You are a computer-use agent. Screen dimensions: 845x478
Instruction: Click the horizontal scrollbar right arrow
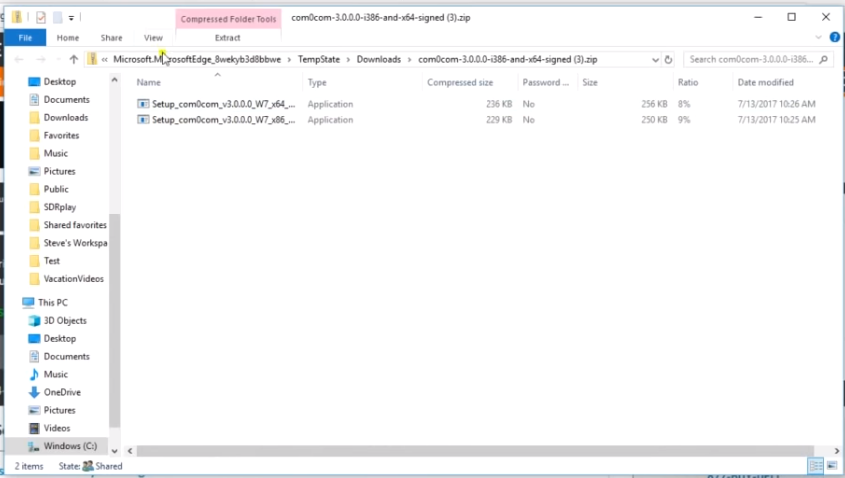tap(836, 451)
